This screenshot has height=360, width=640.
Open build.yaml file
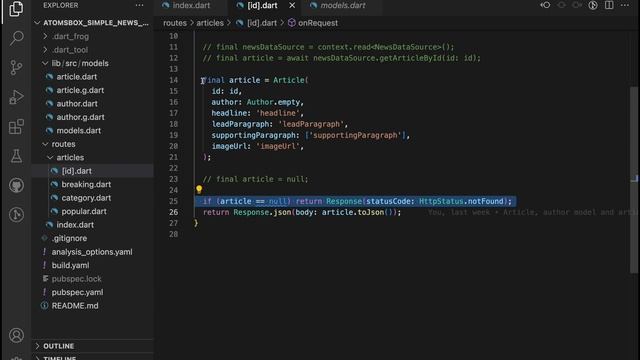click(92, 265)
